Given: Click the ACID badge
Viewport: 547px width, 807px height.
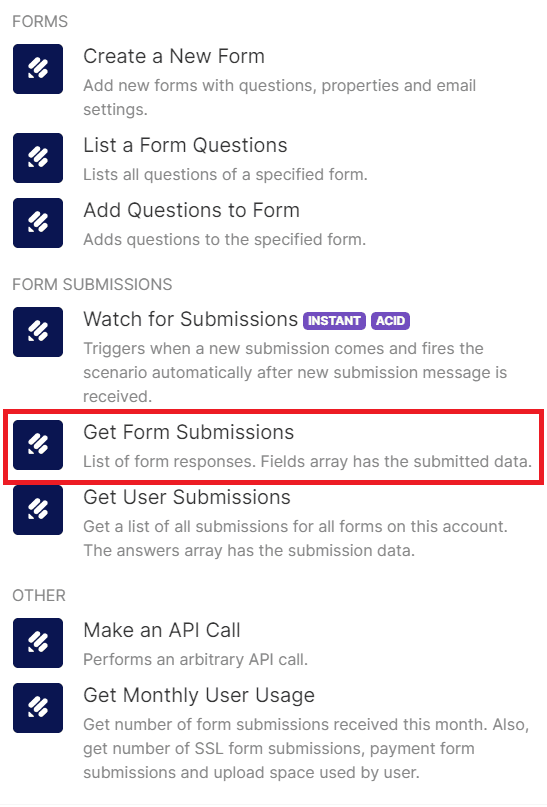Looking at the screenshot, I should click(x=391, y=321).
